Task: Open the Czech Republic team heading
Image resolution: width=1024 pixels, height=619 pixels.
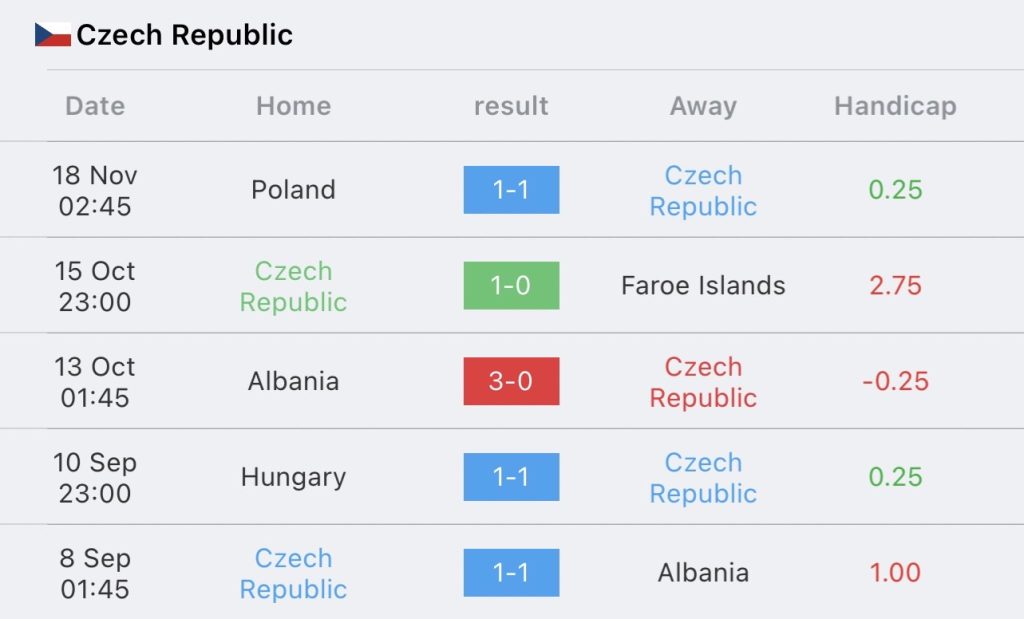Action: pyautogui.click(x=184, y=35)
